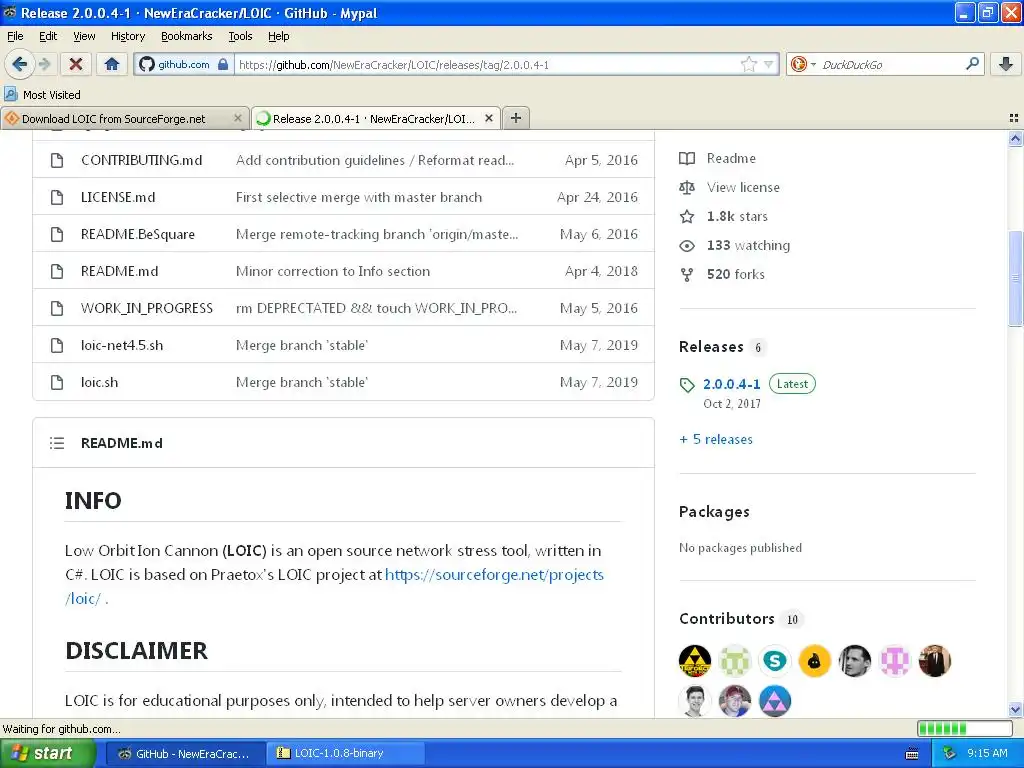Viewport: 1024px width, 768px height.
Task: Open the History menu
Action: (x=127, y=36)
